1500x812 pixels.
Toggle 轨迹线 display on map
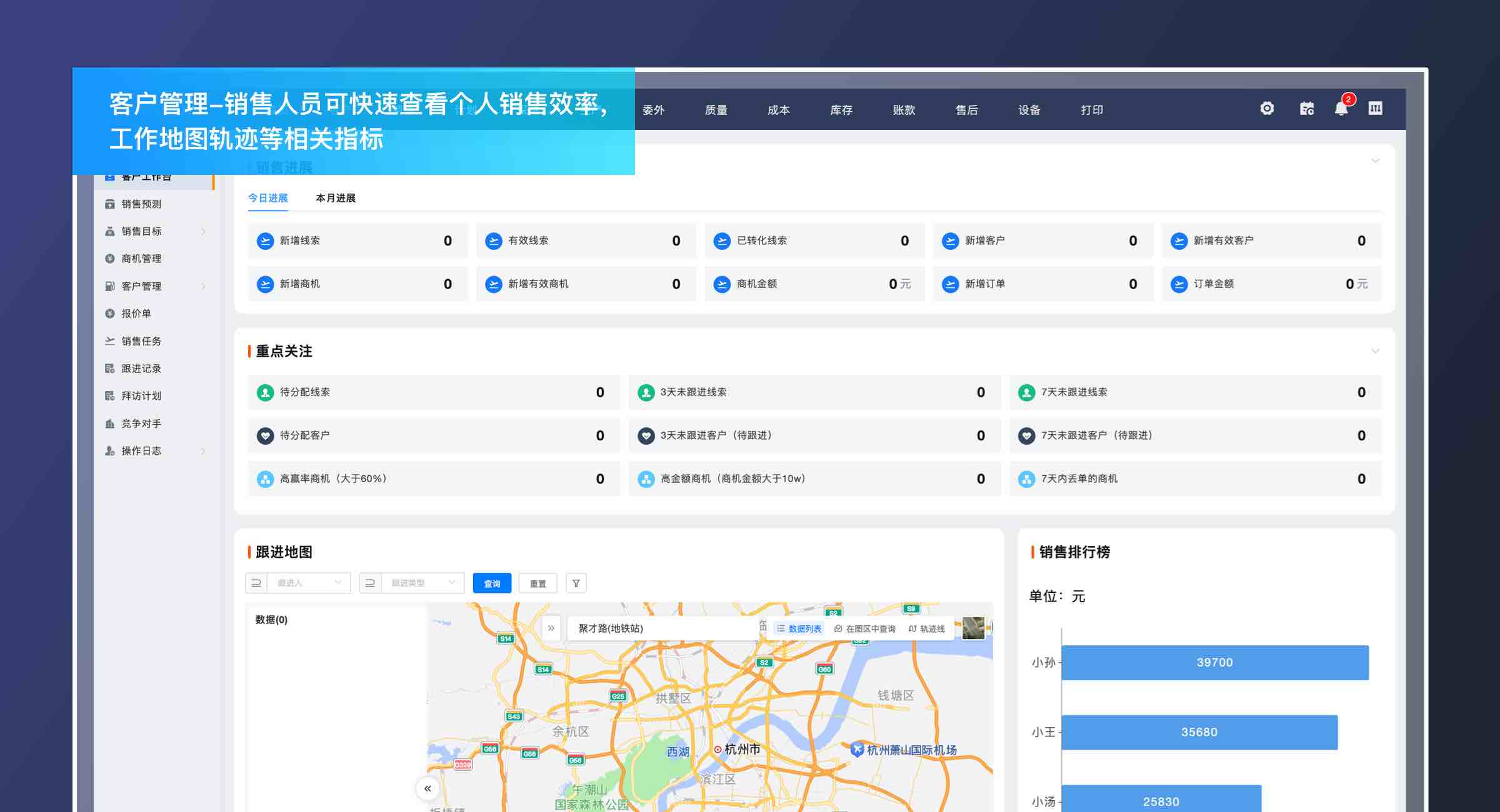(x=927, y=629)
